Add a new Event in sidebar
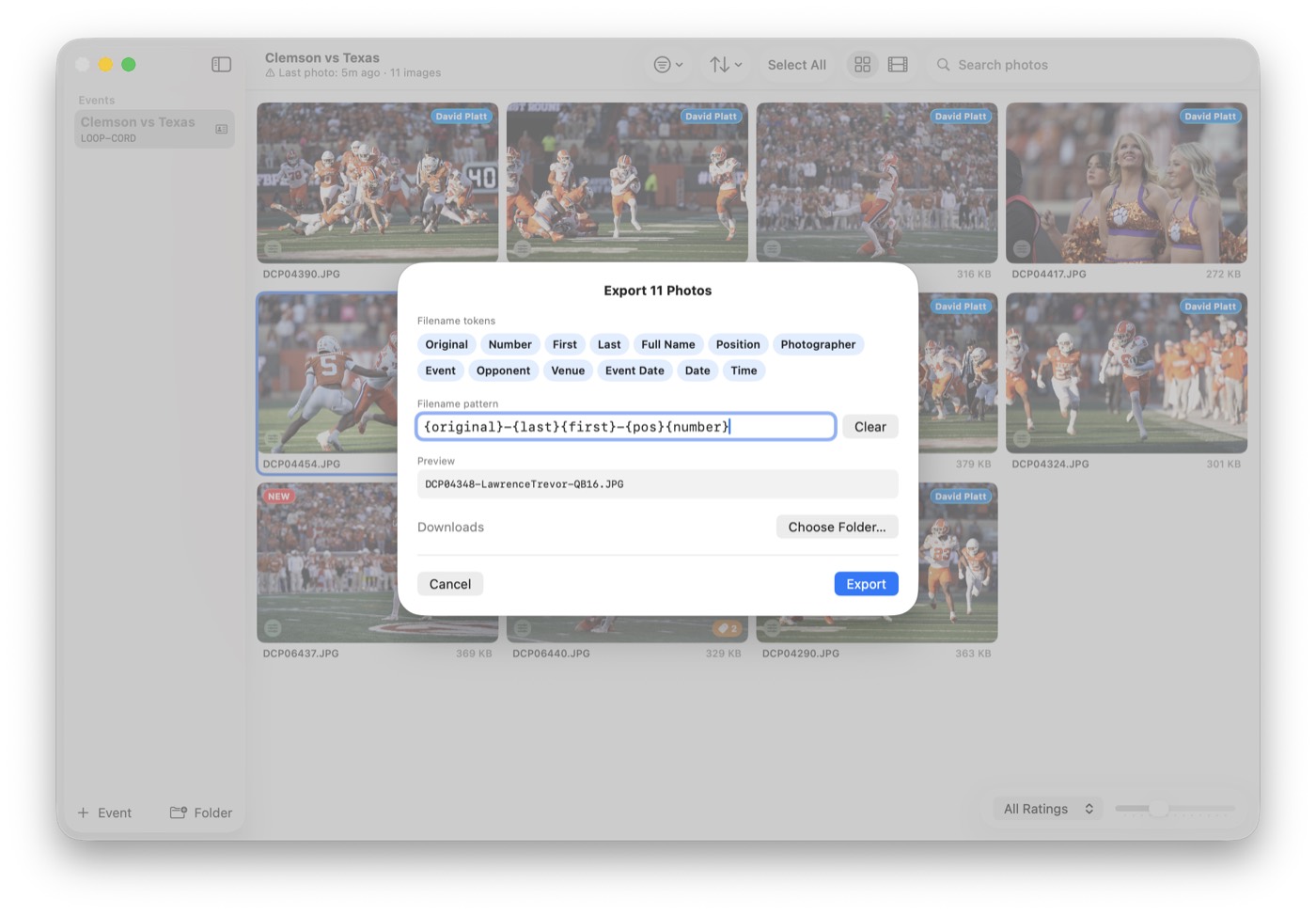This screenshot has height=915, width=1316. 104,812
